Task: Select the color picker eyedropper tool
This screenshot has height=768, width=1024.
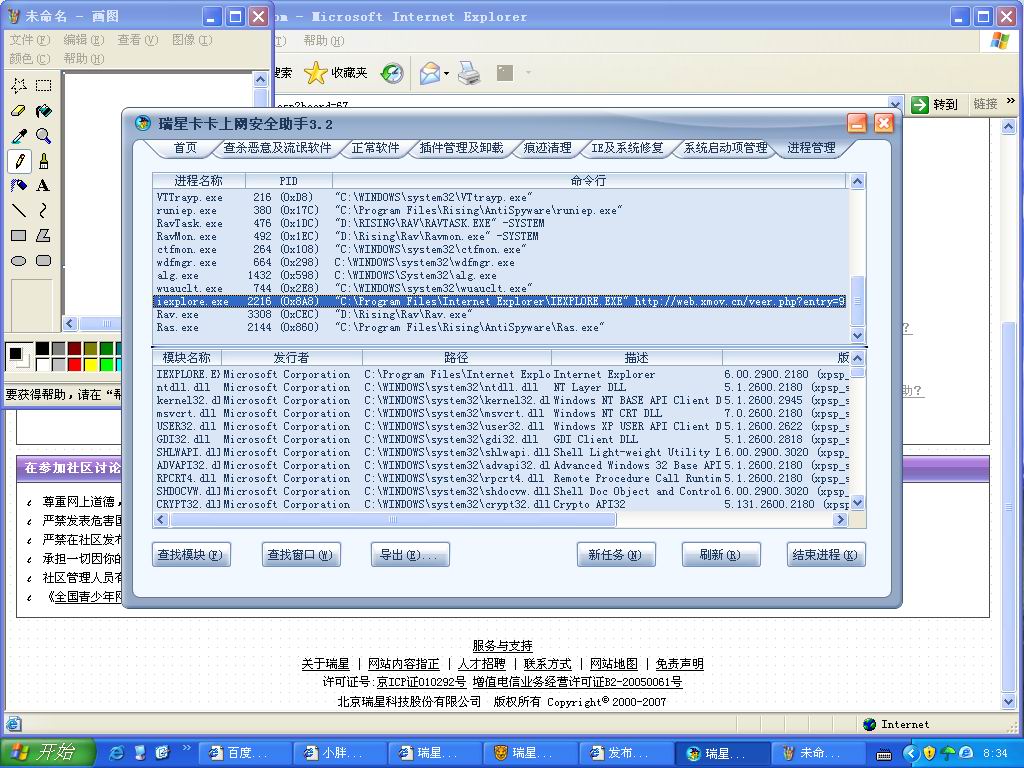Action: 19,136
